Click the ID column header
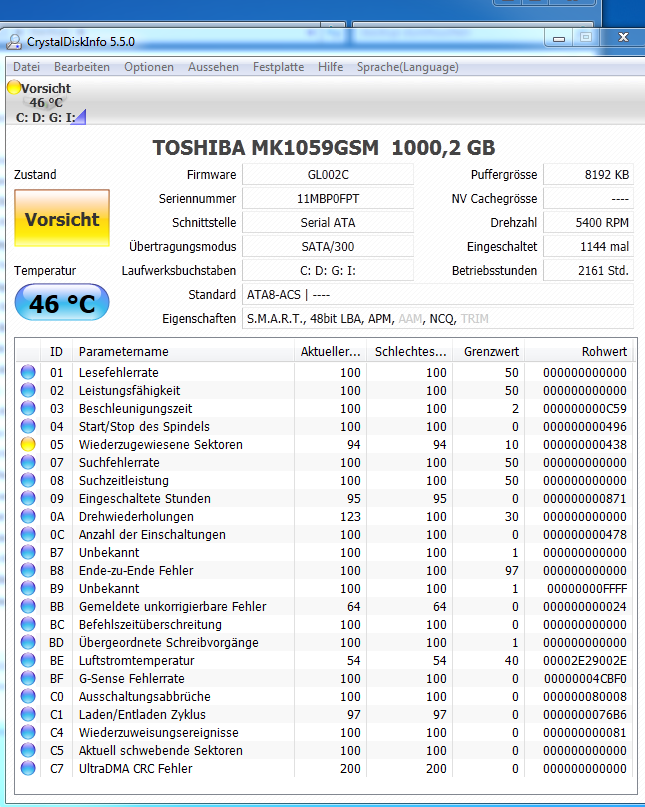 pos(56,352)
